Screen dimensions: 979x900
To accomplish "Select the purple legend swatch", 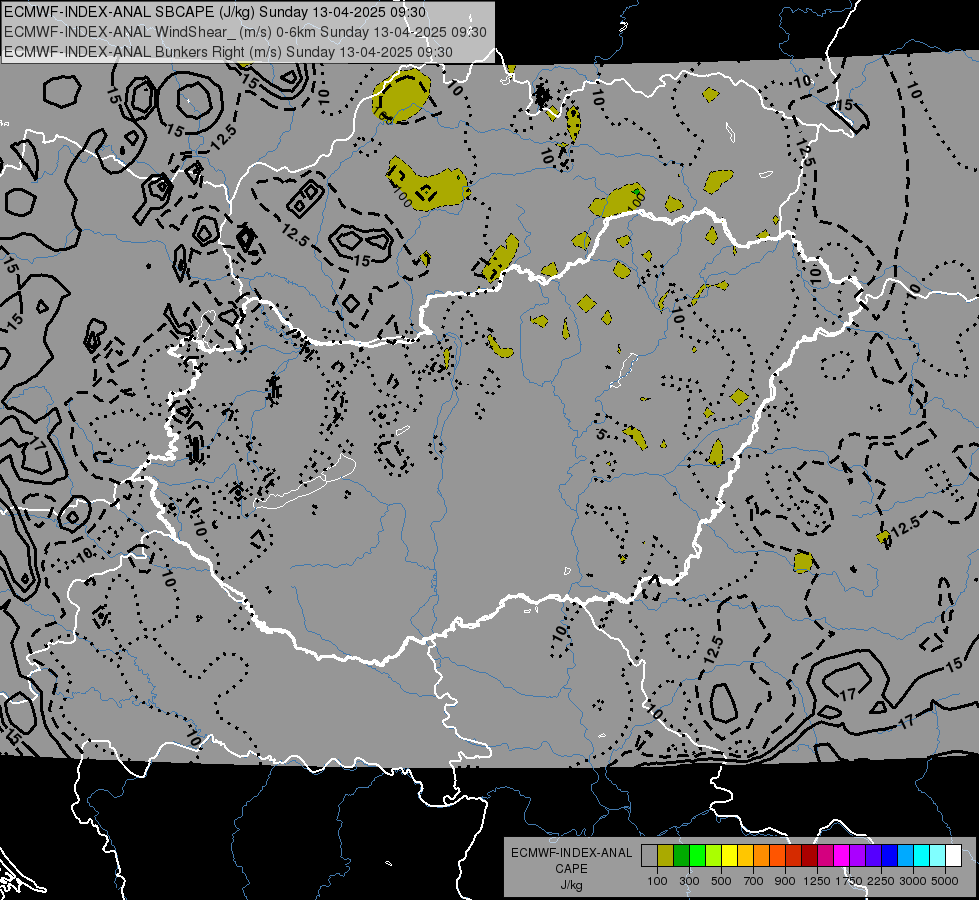I will click(x=858, y=856).
